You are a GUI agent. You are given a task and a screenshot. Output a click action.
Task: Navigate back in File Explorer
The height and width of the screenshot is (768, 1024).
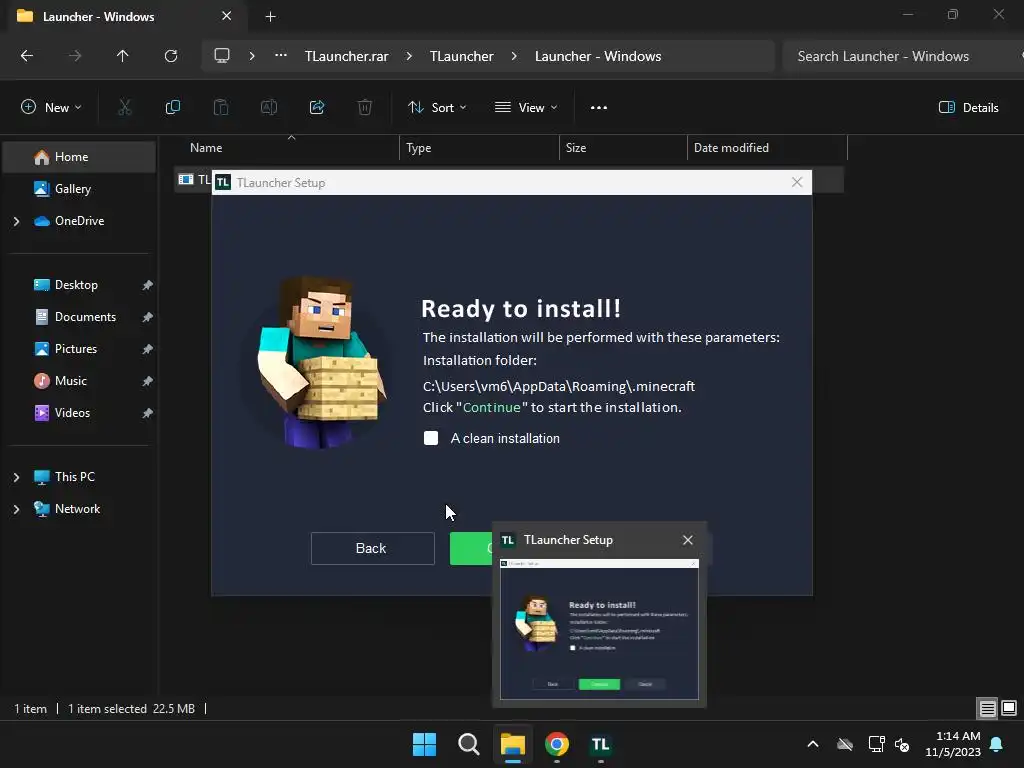pos(27,56)
